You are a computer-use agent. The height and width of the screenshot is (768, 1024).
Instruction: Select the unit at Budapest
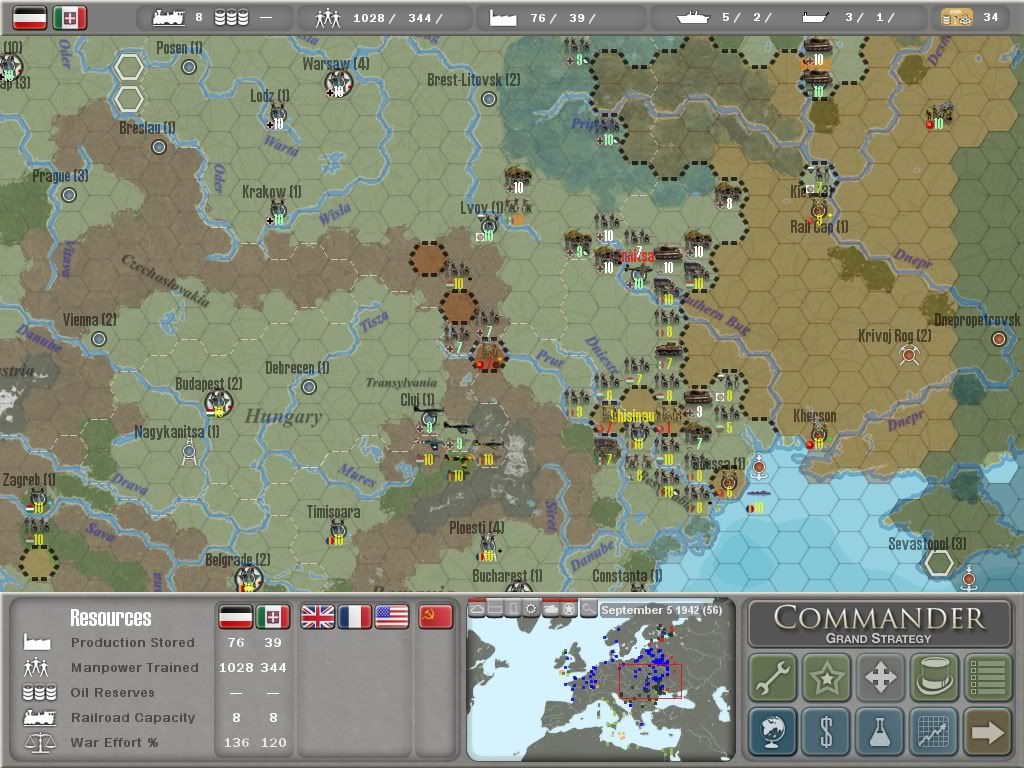tap(219, 403)
